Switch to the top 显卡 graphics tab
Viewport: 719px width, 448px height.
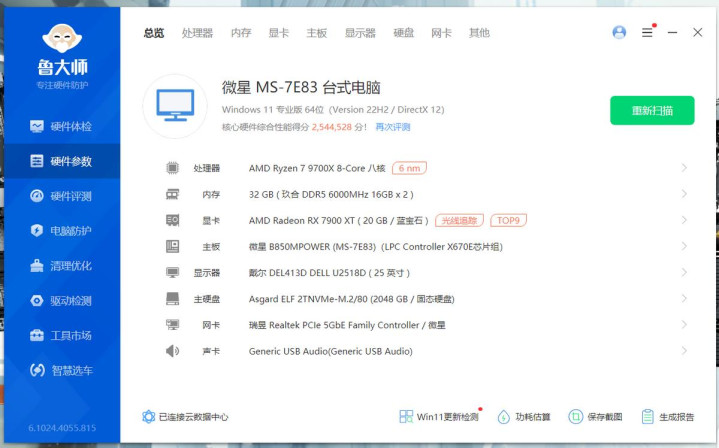279,33
